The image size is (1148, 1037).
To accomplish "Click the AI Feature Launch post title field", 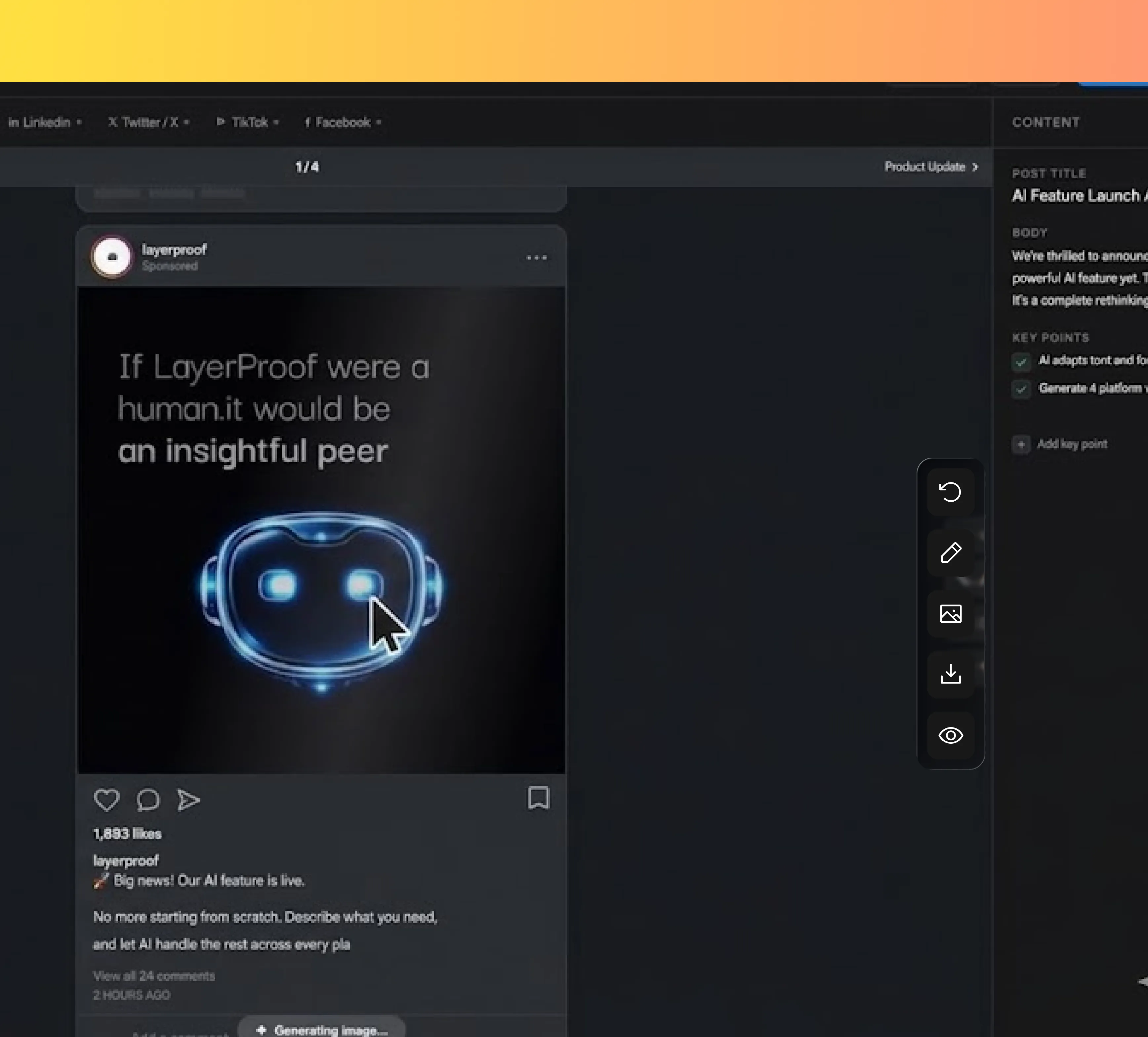I will tap(1076, 196).
